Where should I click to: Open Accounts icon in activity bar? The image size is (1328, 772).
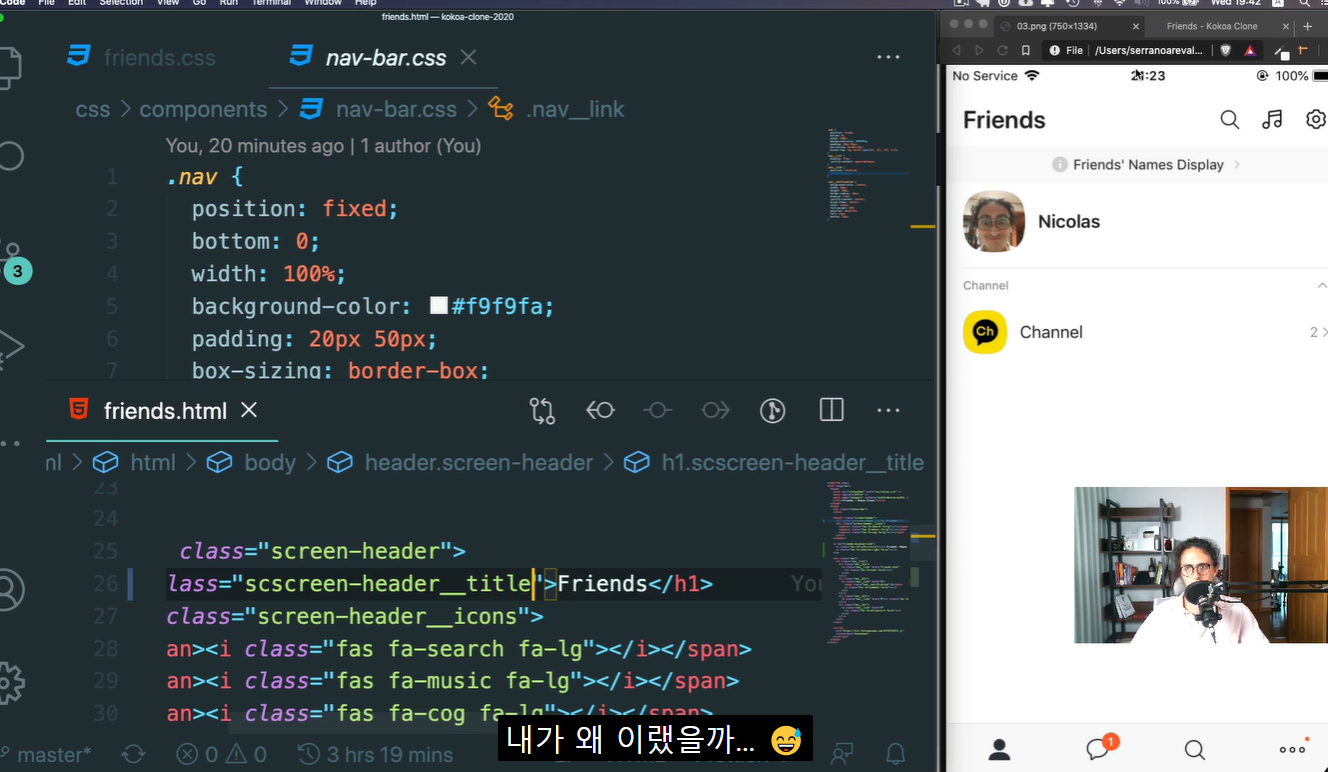10,589
